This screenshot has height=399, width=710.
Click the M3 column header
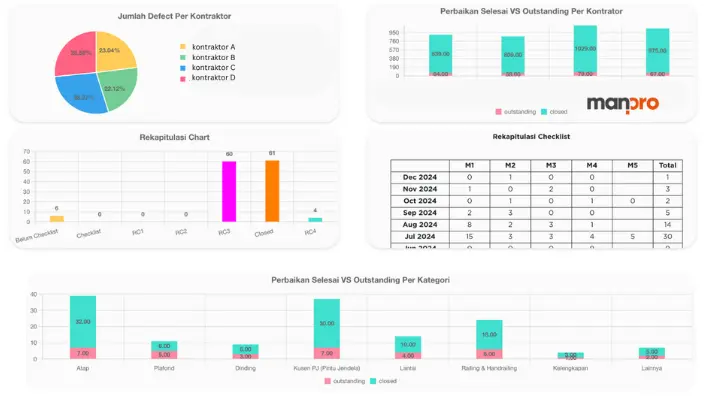click(x=551, y=165)
